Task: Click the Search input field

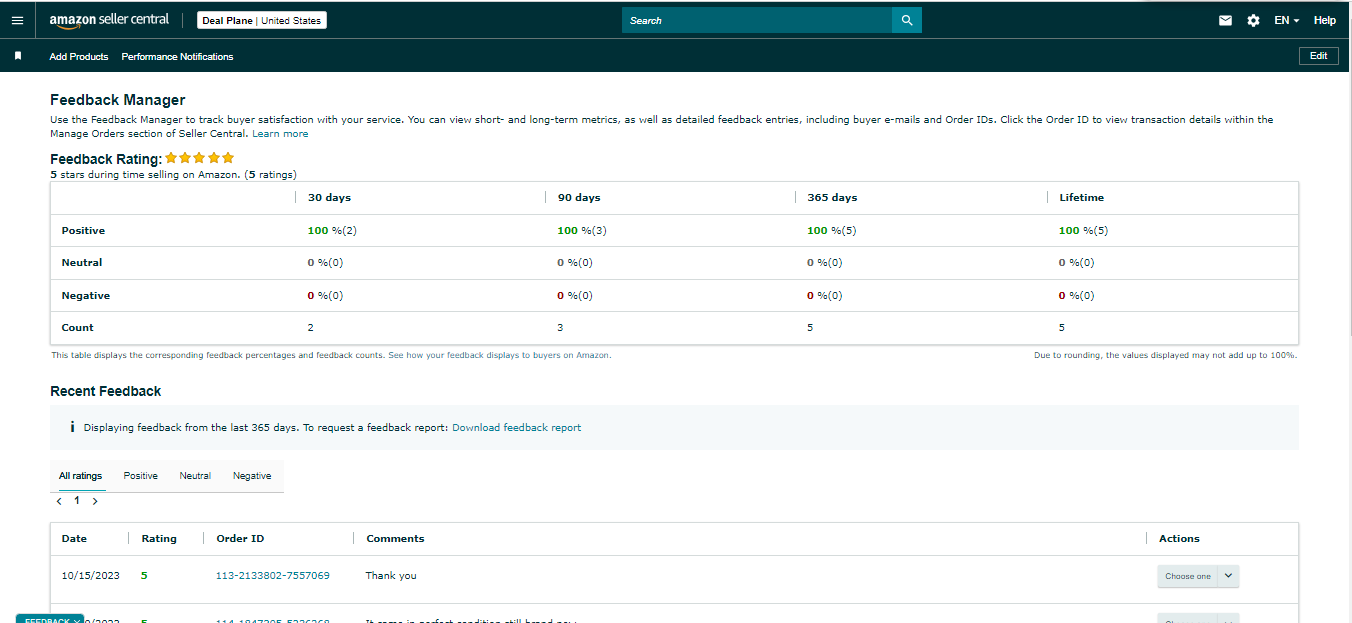Action: (x=757, y=20)
